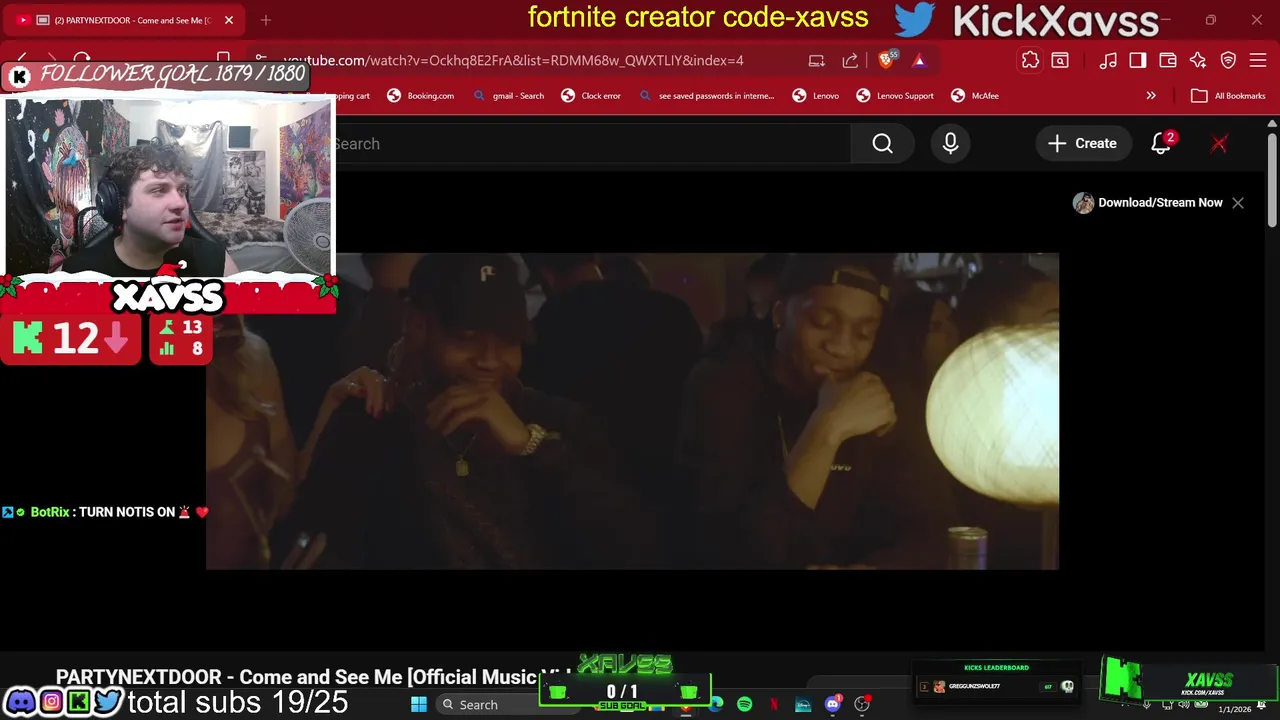Open the Lenovo Support bookmark
1280x720 pixels.
[895, 96]
